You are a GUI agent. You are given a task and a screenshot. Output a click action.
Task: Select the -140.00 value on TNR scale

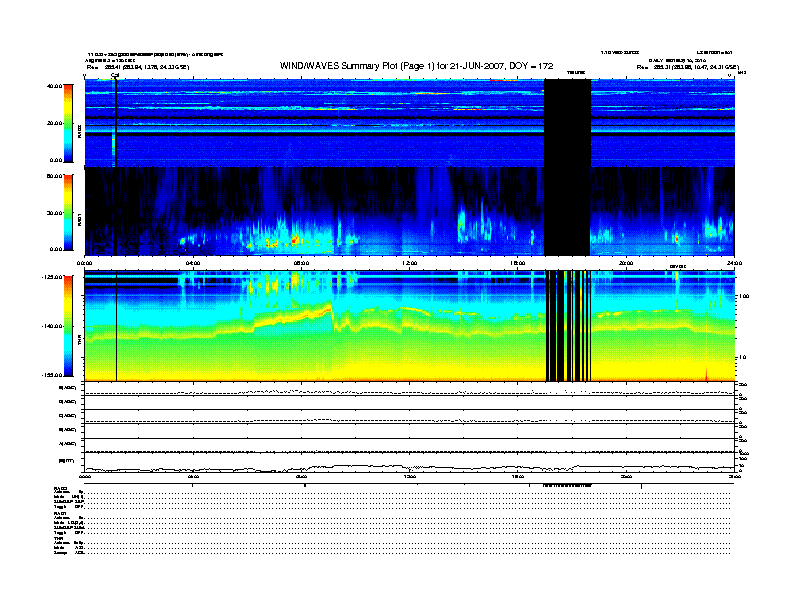coord(53,326)
